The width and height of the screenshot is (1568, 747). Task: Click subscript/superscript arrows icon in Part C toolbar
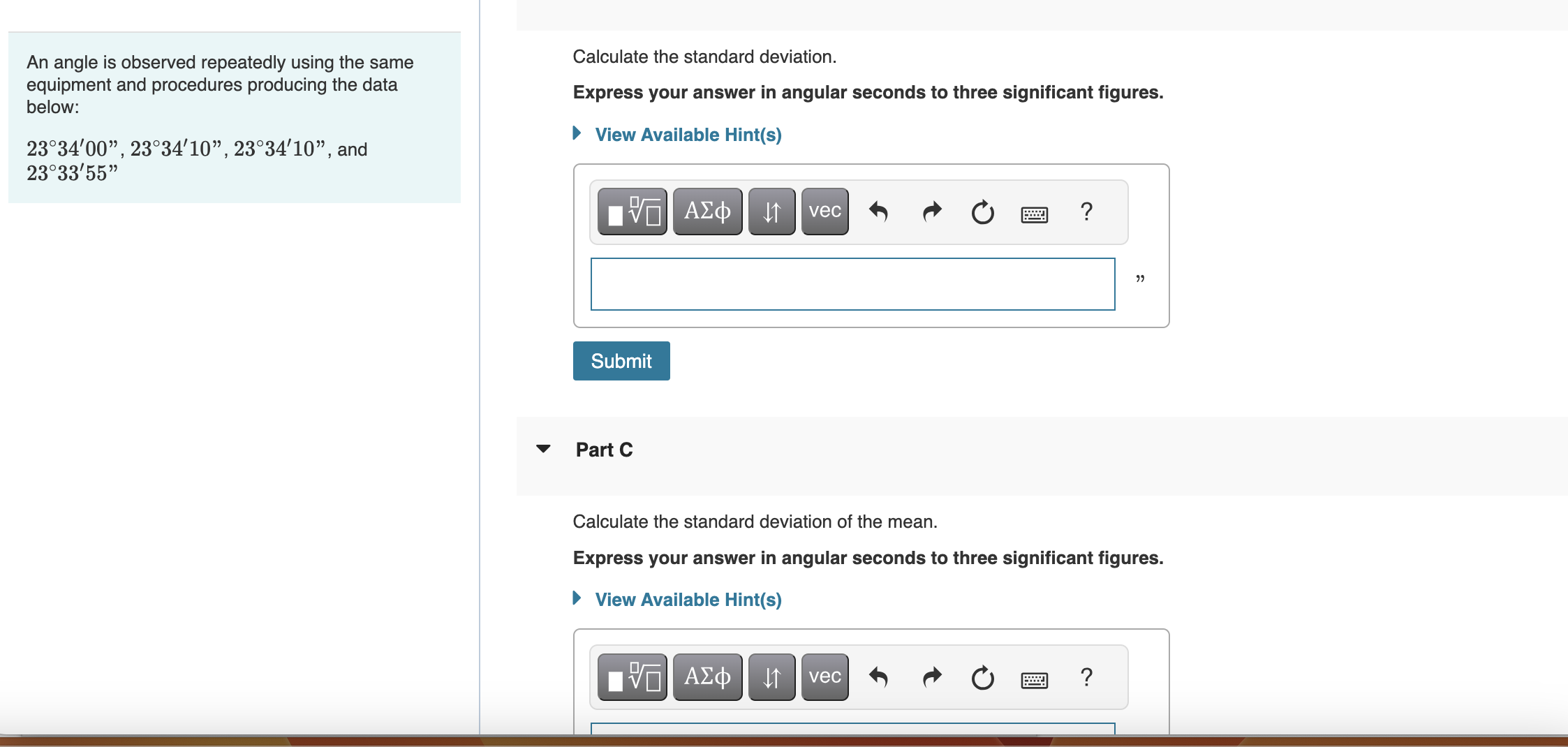[771, 677]
